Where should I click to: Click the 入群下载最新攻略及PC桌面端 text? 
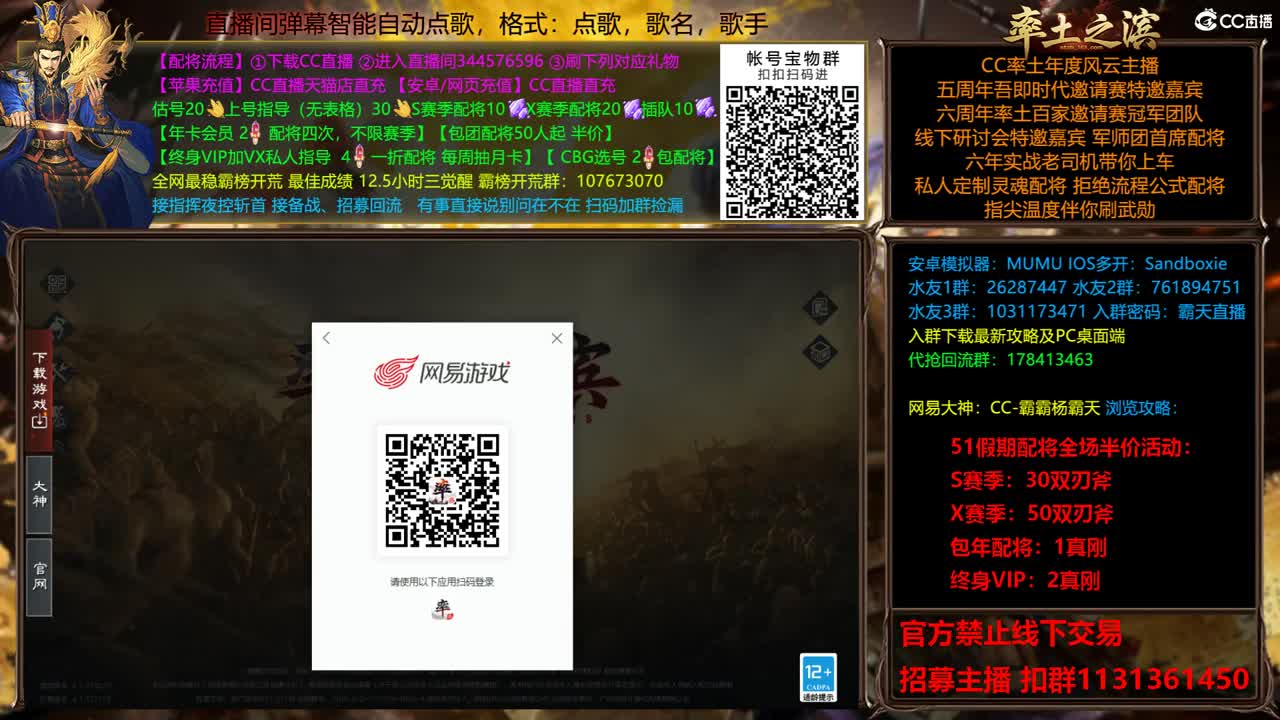click(x=1016, y=336)
